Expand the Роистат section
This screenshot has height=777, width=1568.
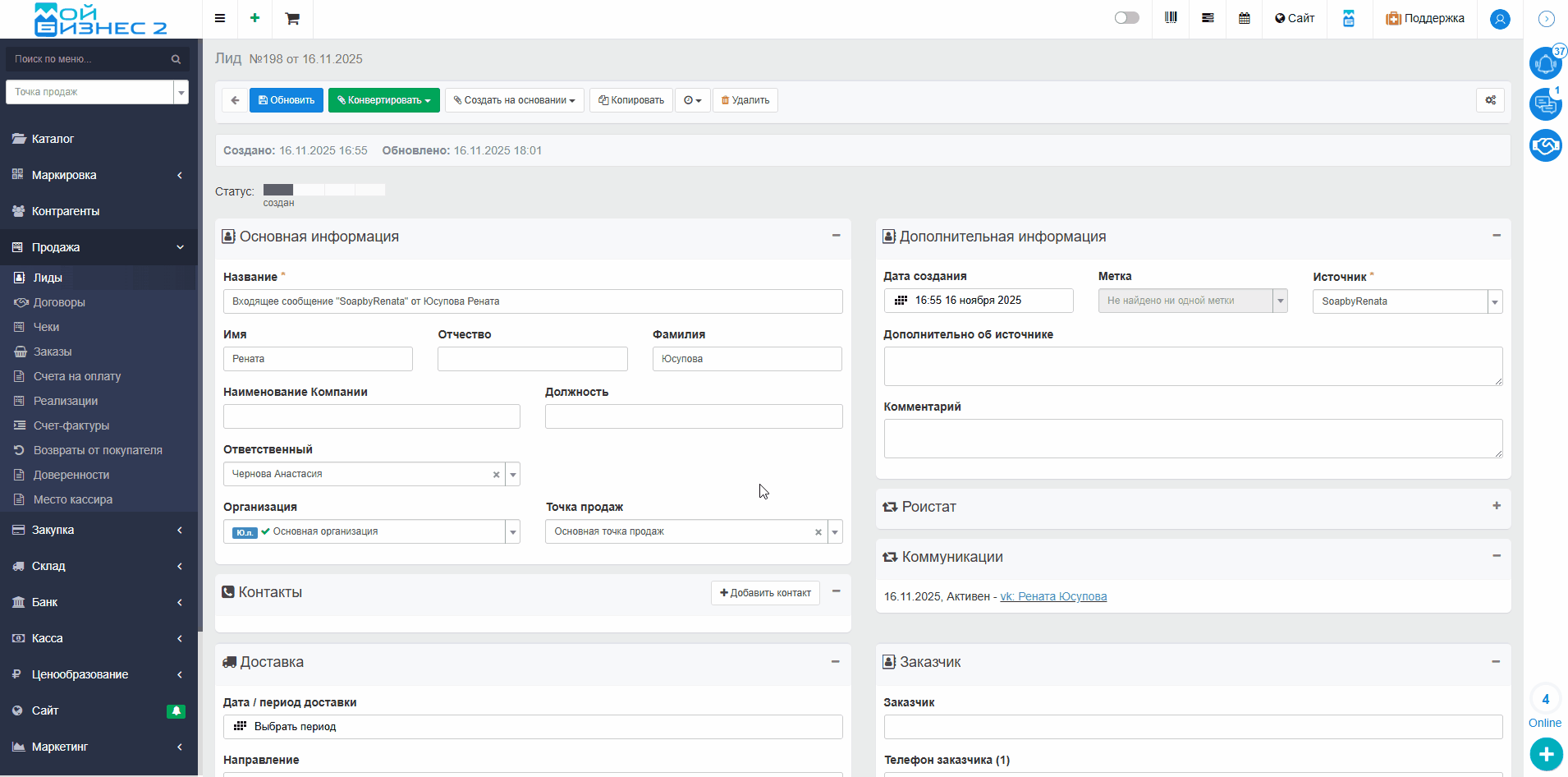pos(1496,506)
